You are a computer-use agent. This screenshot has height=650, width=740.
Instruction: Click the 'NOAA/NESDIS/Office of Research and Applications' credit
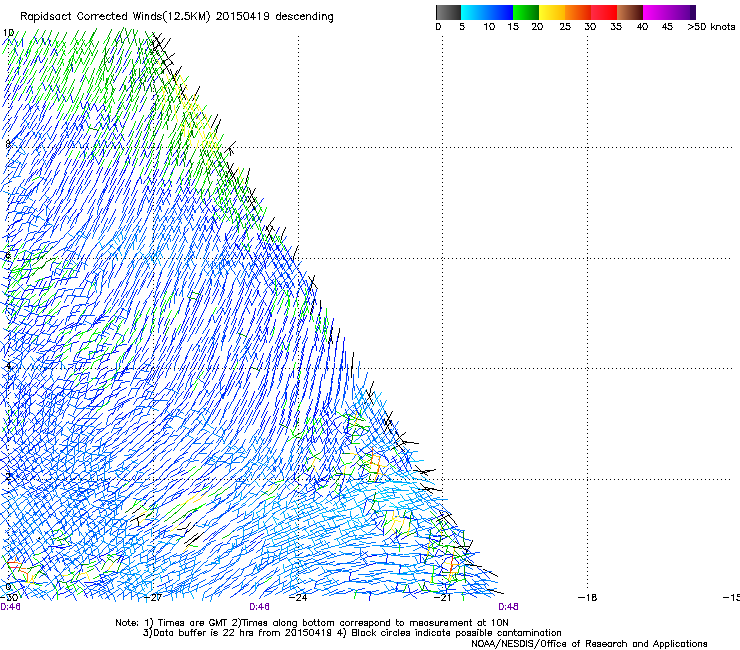tap(589, 644)
